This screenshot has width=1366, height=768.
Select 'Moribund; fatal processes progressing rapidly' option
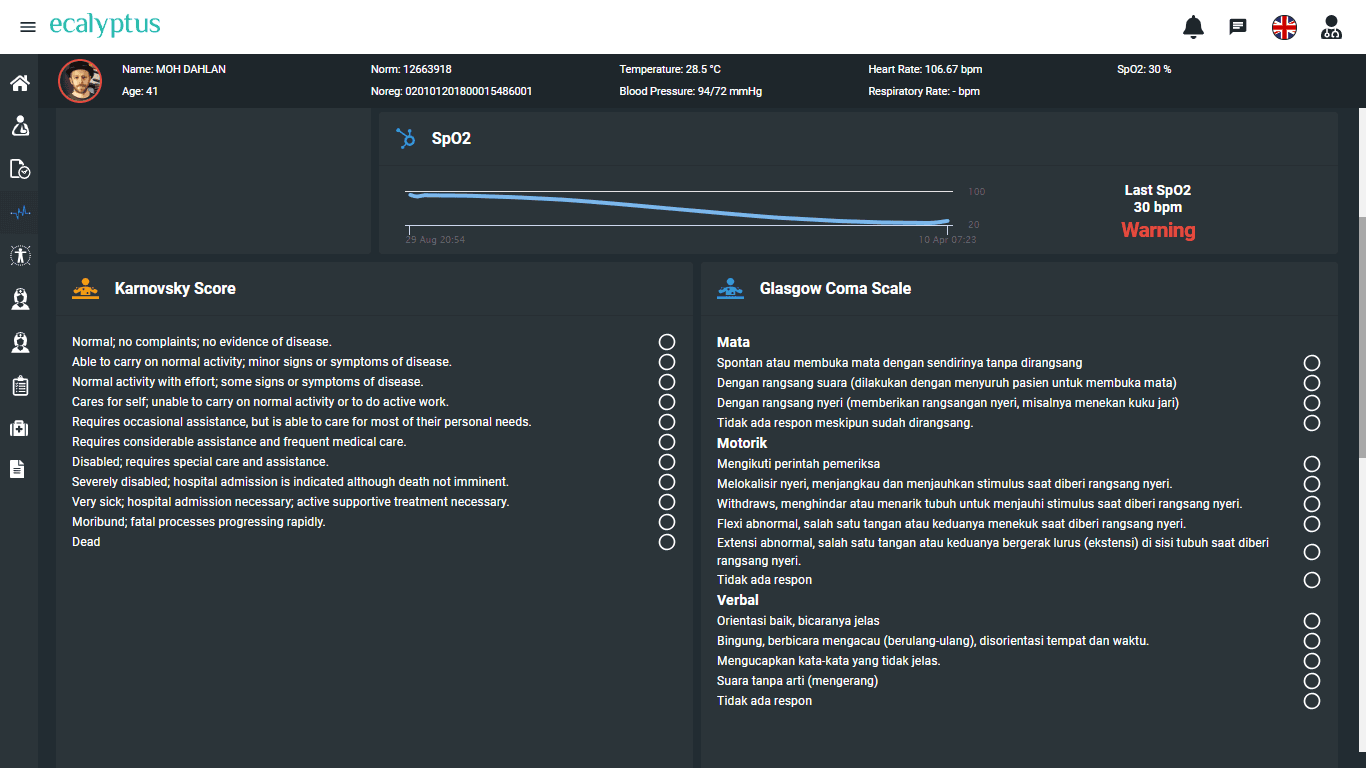pos(667,522)
